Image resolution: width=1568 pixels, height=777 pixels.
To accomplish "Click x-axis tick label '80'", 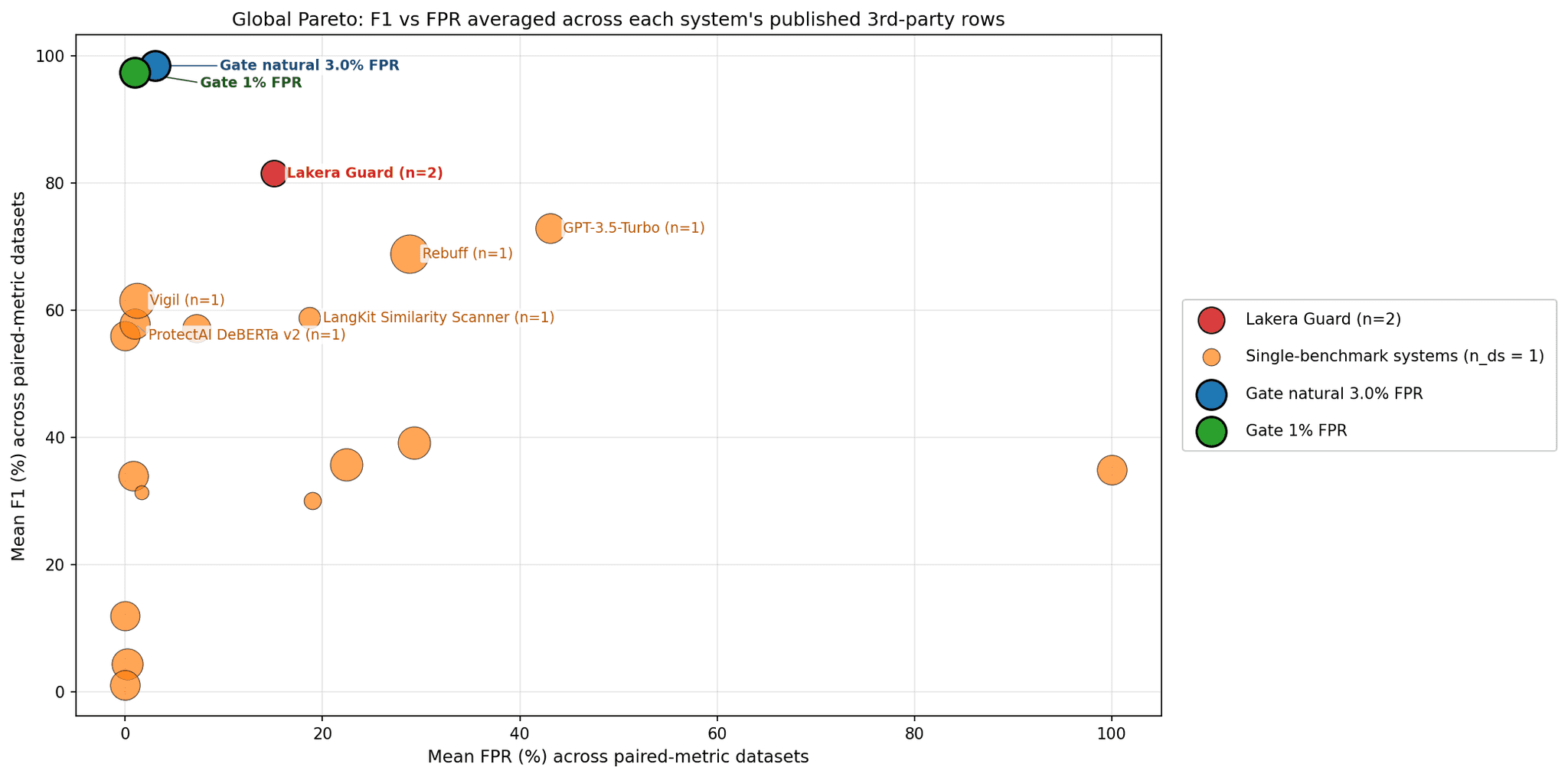I will pos(914,733).
